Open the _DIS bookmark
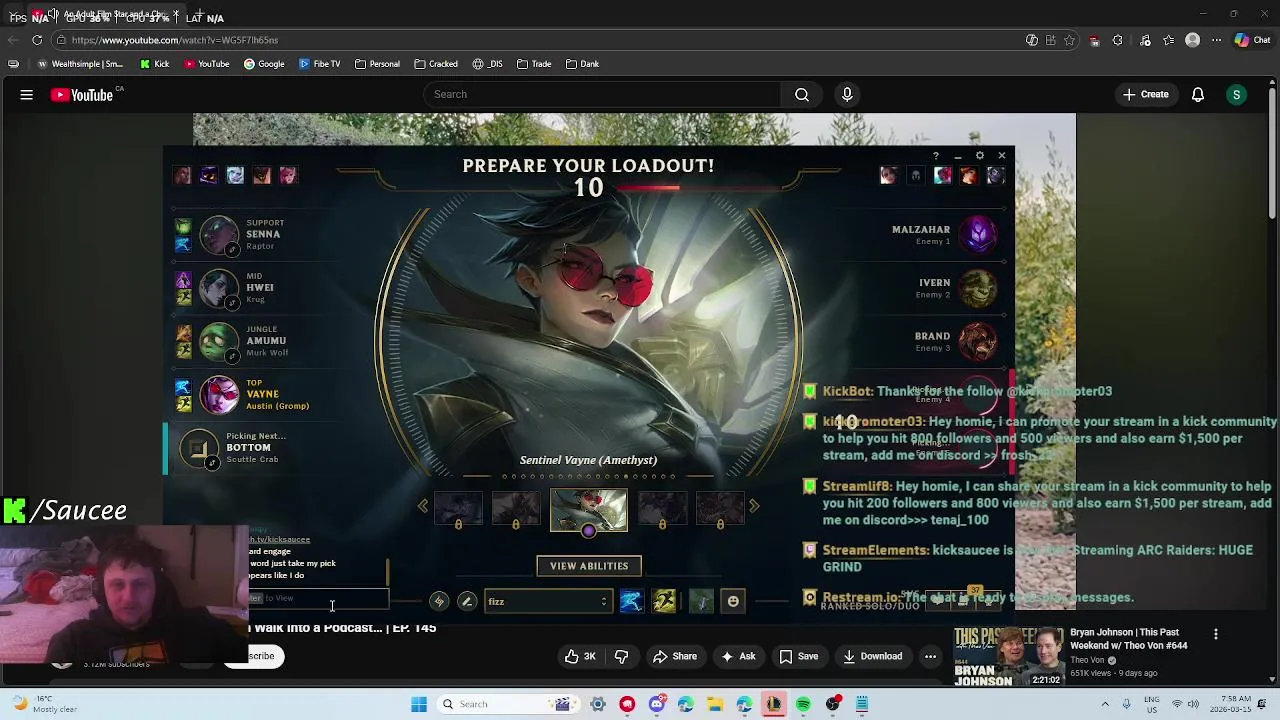1280x720 pixels. 488,64
